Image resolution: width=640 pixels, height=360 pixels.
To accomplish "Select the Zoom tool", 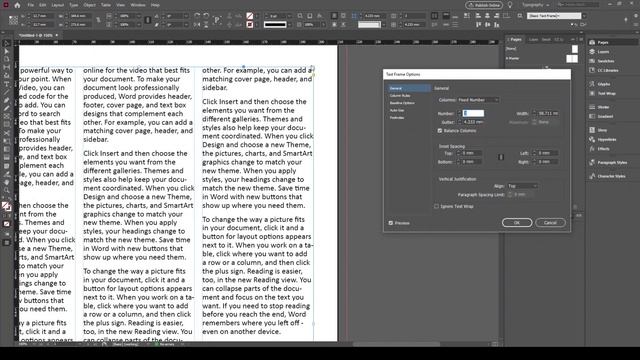I will click(x=7, y=190).
